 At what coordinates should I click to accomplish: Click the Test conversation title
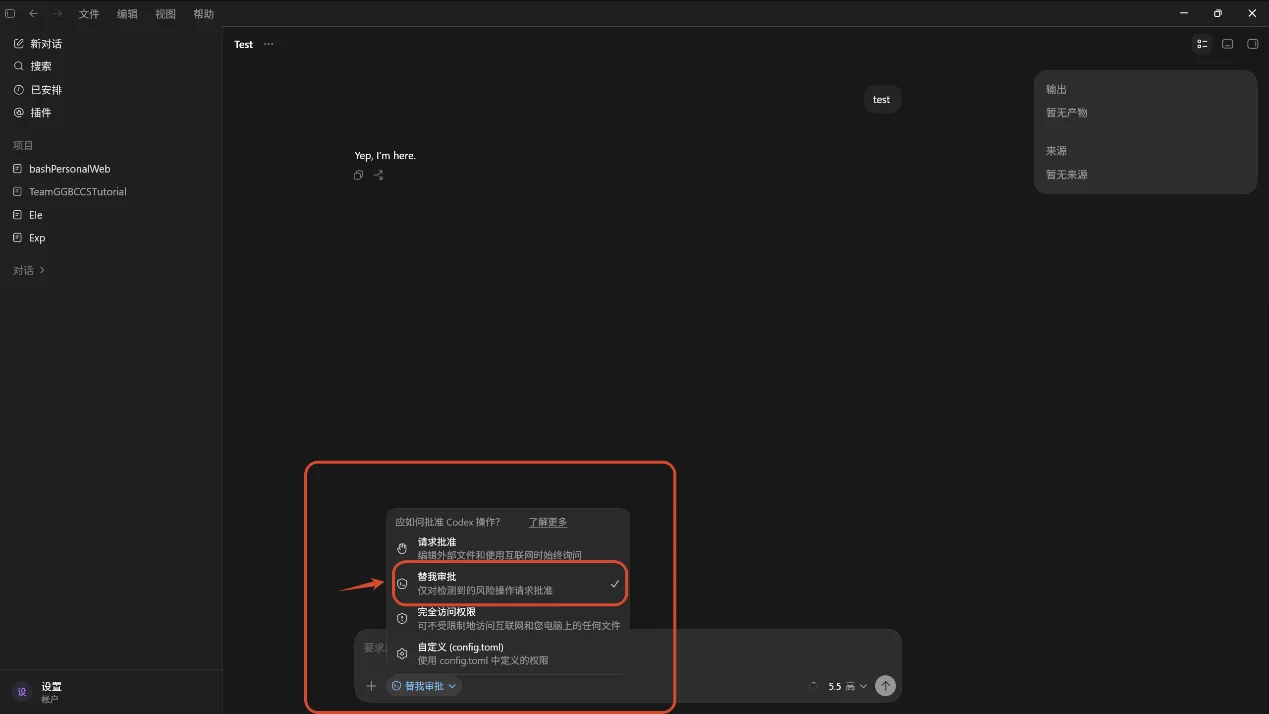(244, 44)
